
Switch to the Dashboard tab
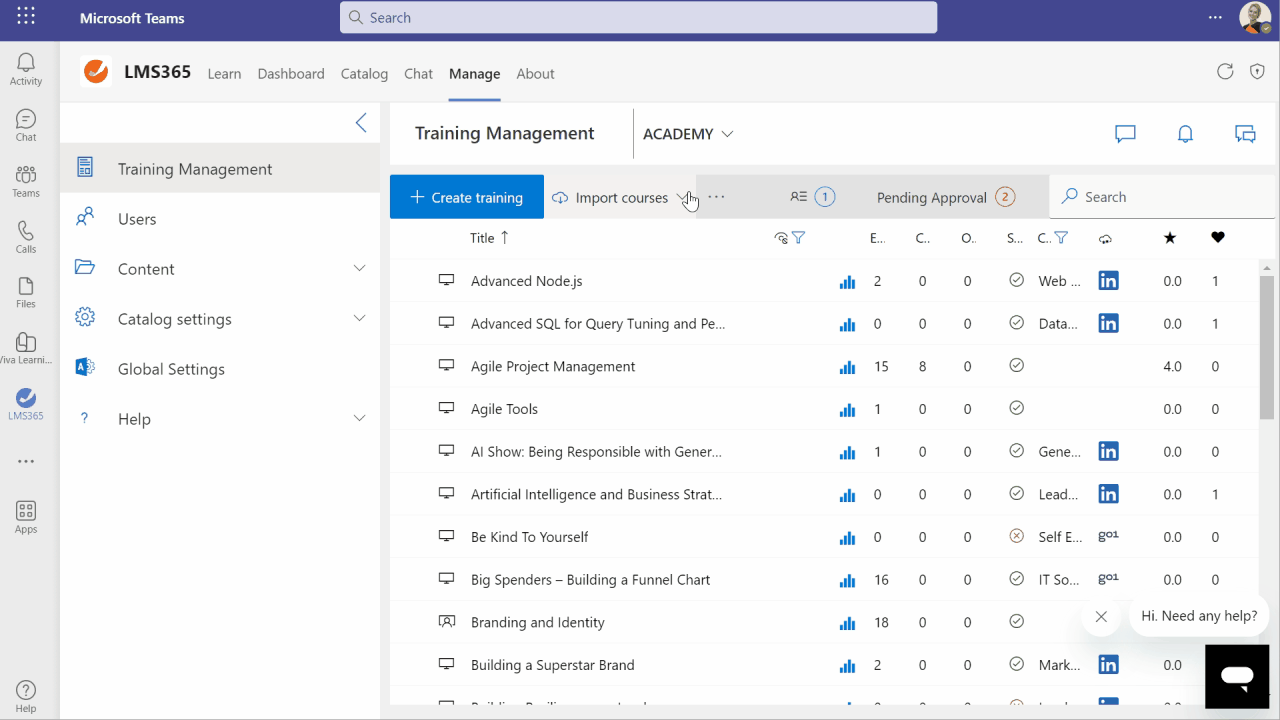[x=291, y=74]
